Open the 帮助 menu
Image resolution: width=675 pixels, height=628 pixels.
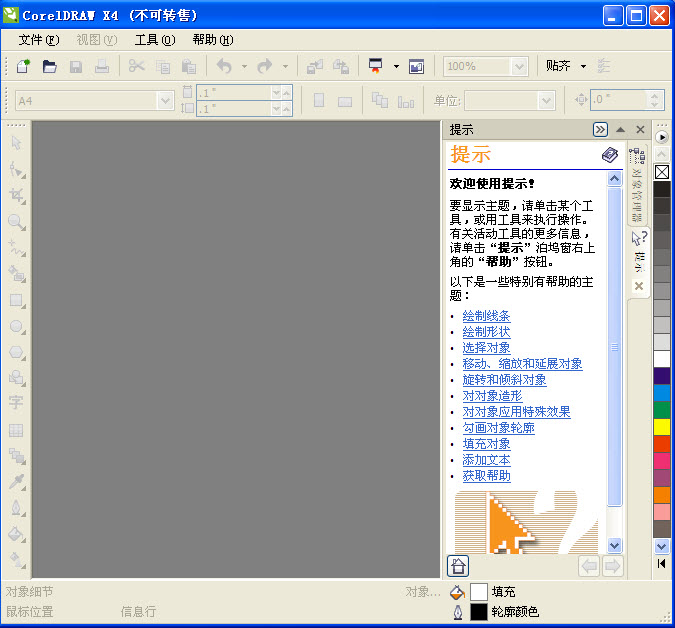click(212, 40)
